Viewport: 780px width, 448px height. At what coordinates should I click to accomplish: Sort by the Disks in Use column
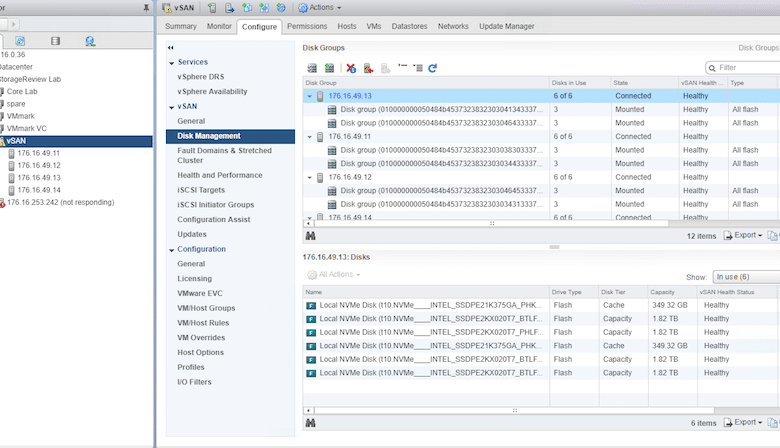[x=580, y=83]
